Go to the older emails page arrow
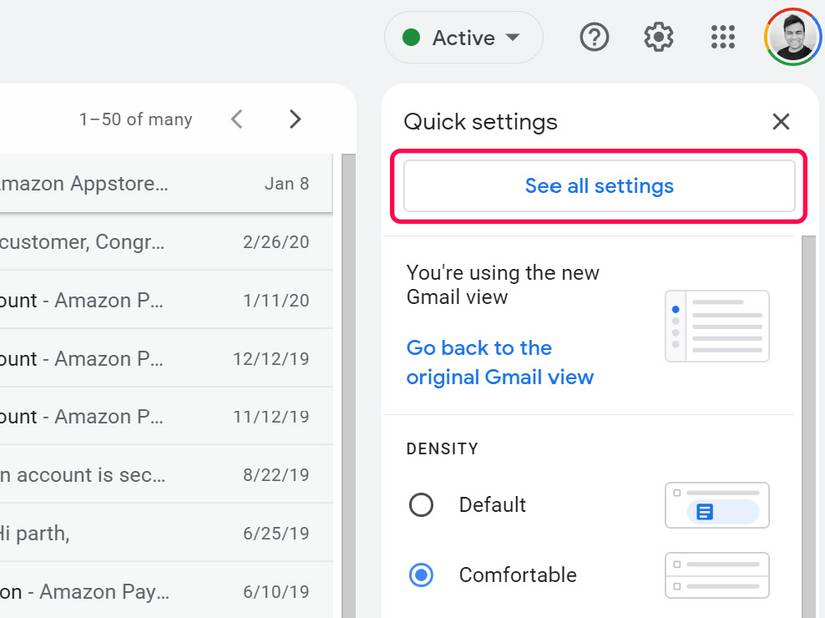 [x=295, y=119]
